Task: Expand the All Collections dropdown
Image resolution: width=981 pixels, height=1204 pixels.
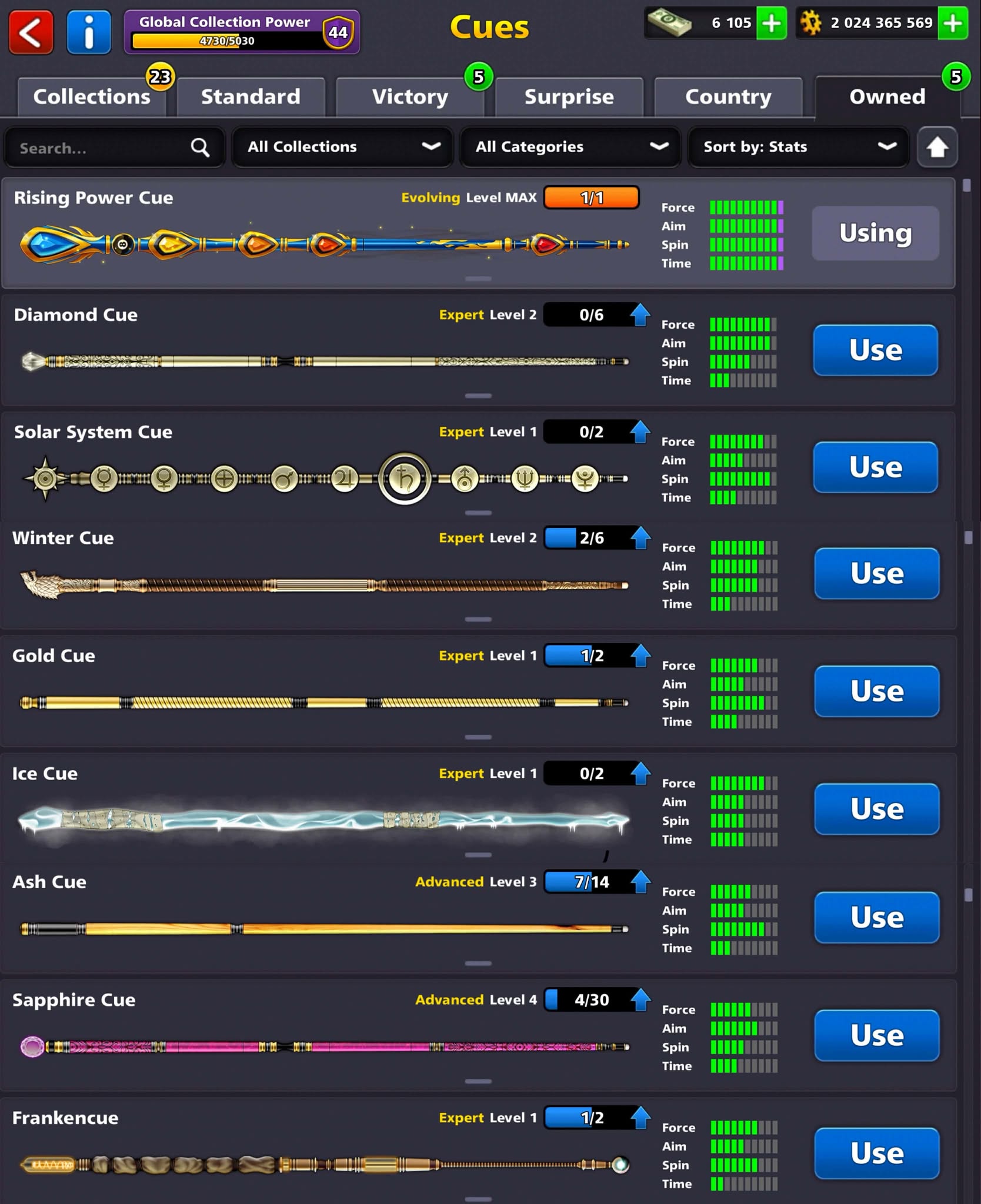Action: (x=342, y=147)
